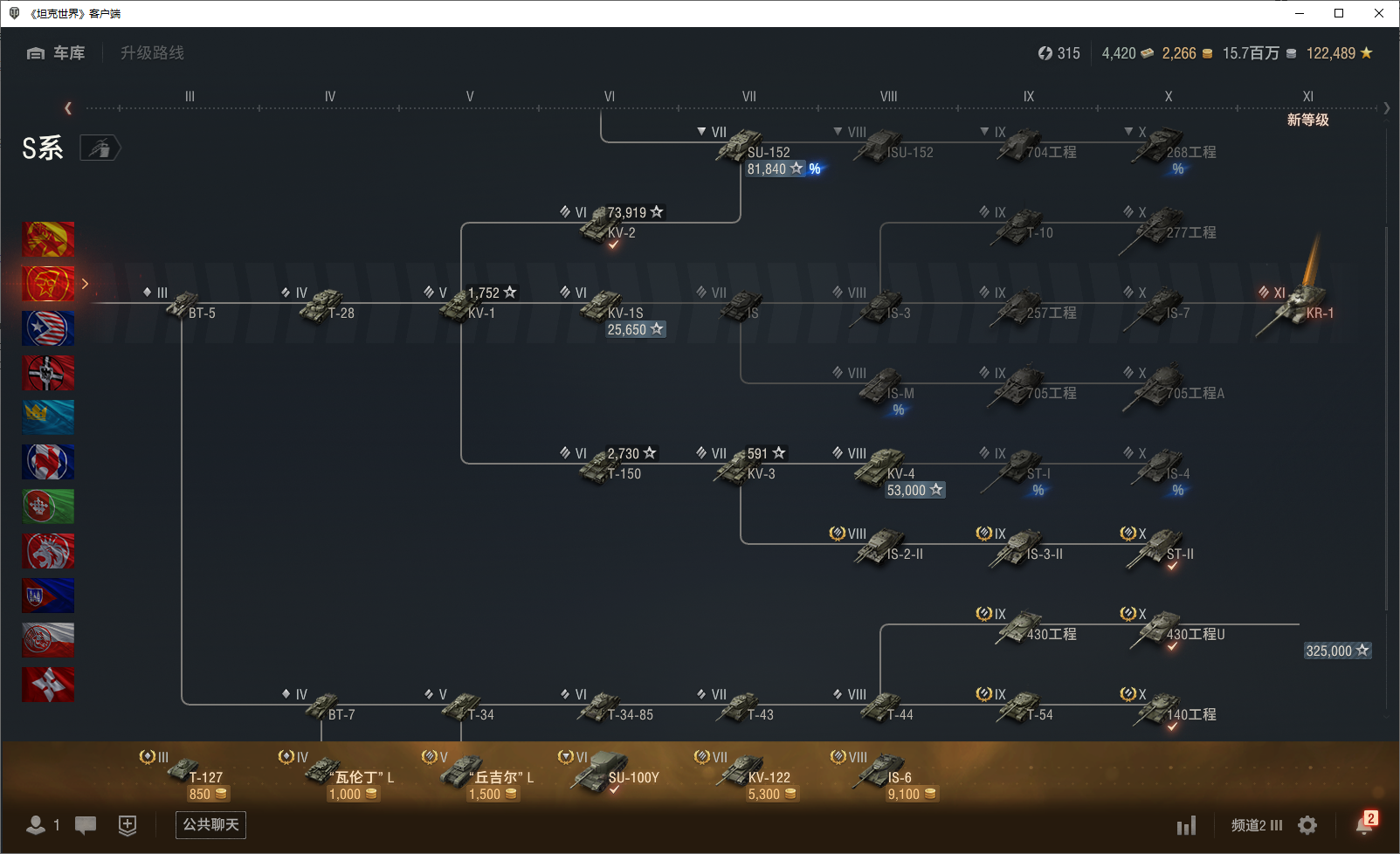Select the Germany iron cross flag
The image size is (1400, 854).
coord(48,373)
